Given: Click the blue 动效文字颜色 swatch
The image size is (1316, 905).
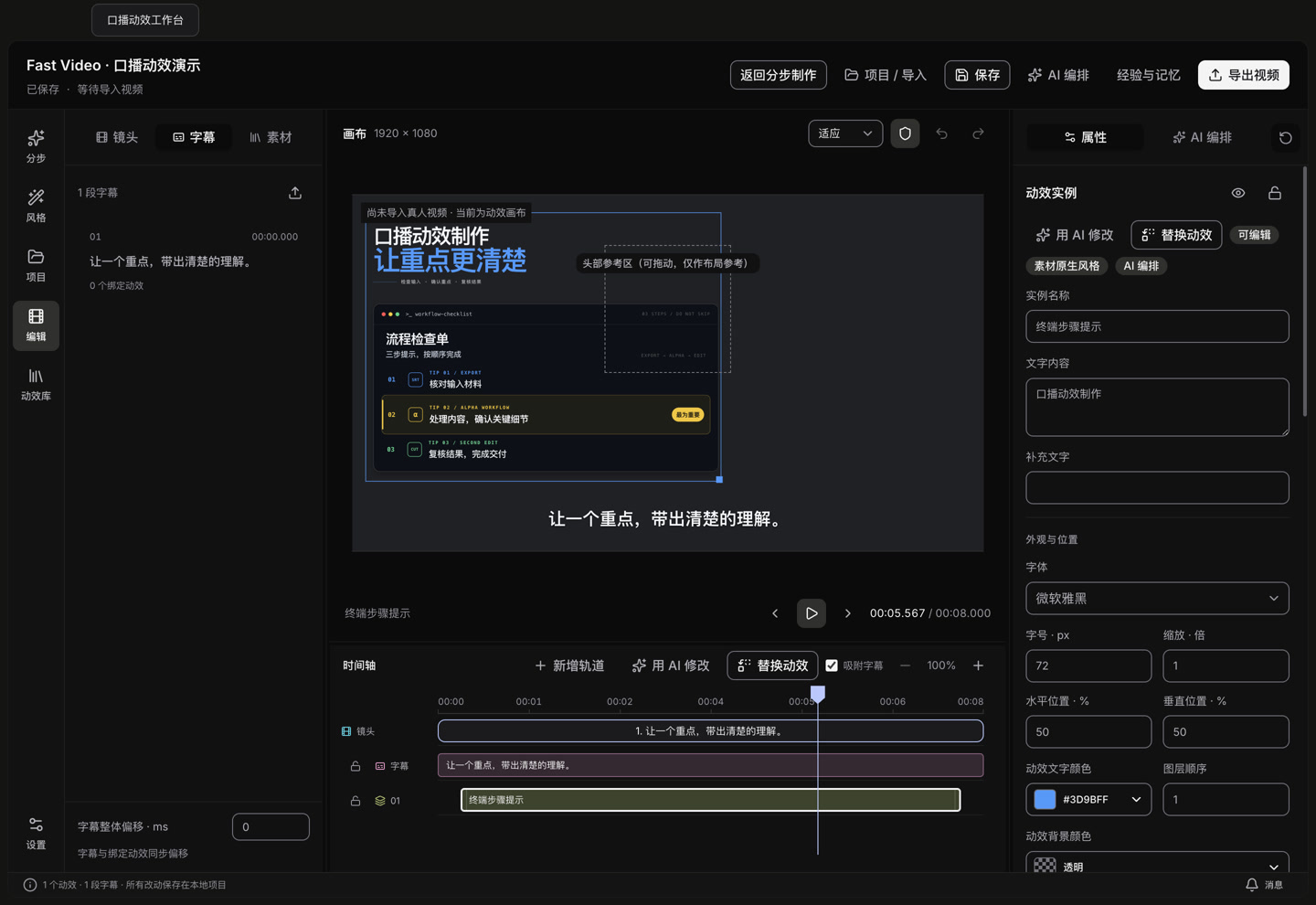Looking at the screenshot, I should [x=1045, y=799].
